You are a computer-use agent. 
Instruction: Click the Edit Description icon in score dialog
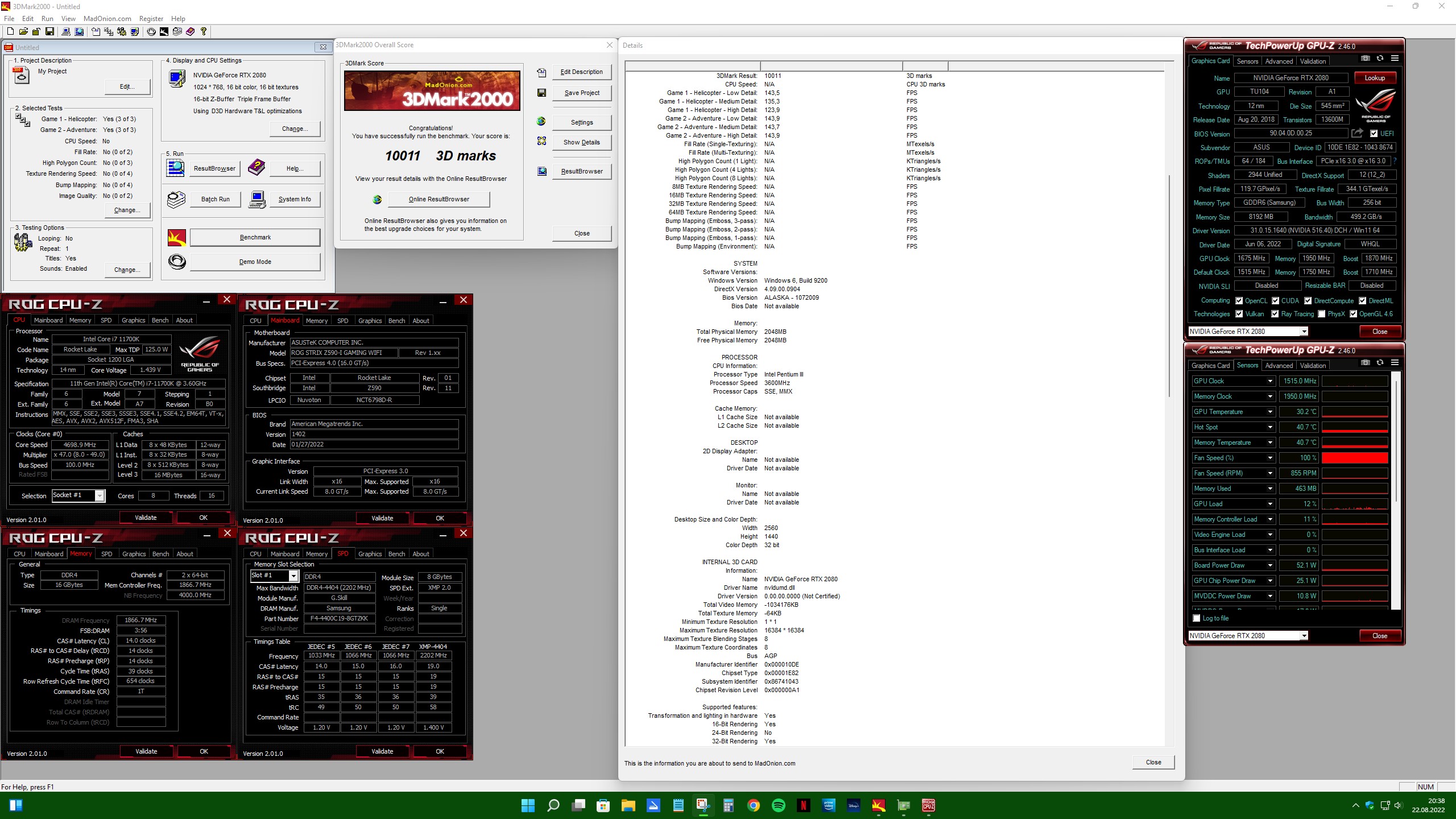click(541, 72)
